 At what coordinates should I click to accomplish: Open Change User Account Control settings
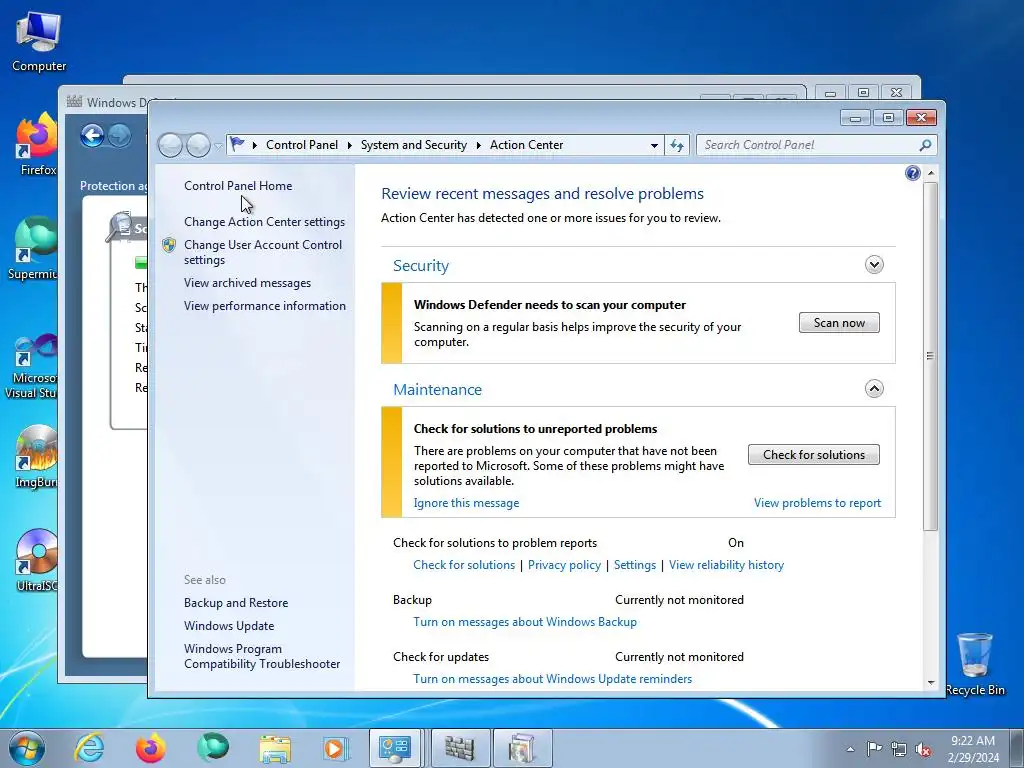click(x=263, y=252)
